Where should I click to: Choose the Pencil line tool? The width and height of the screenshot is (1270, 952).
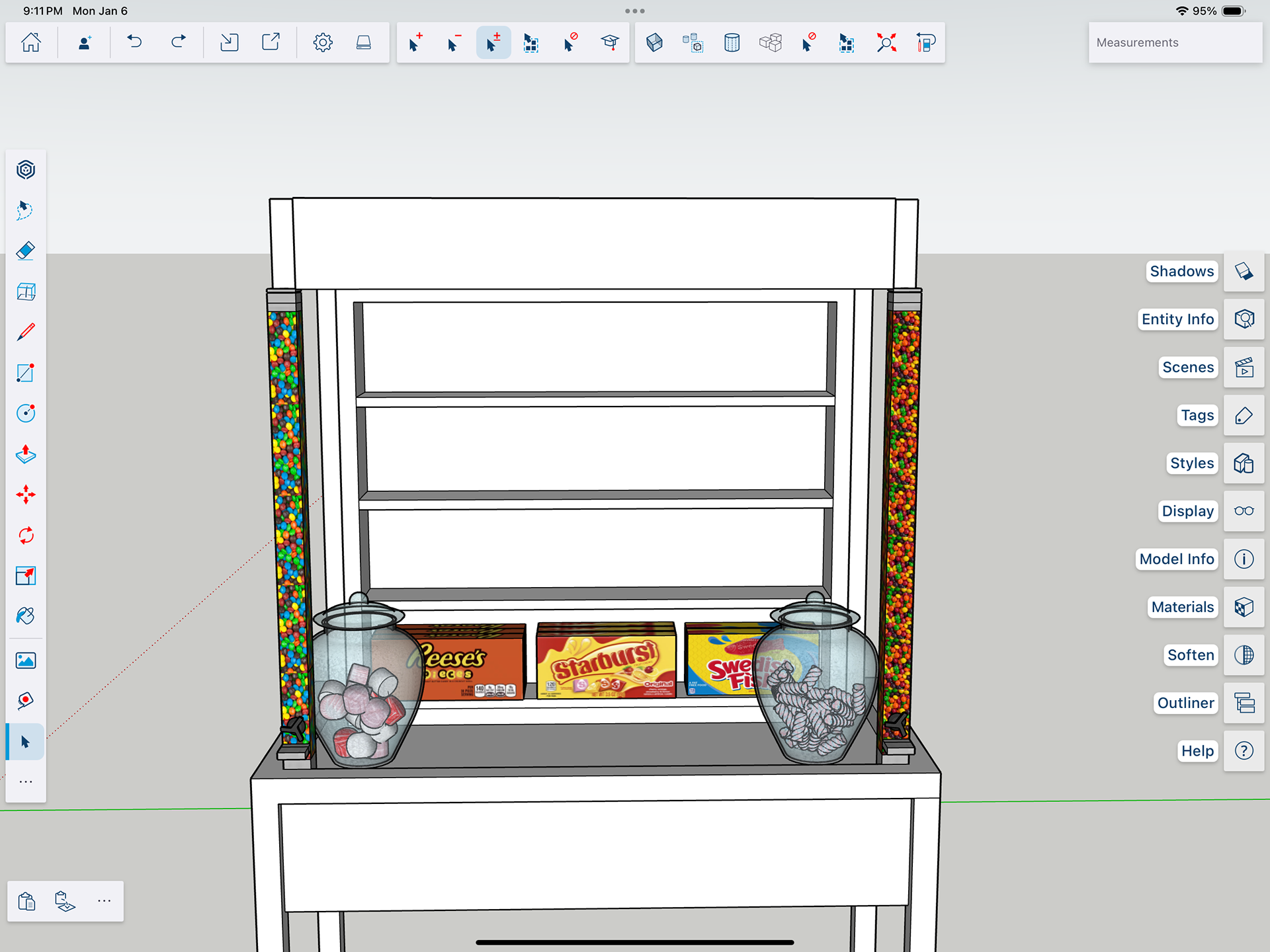point(25,332)
